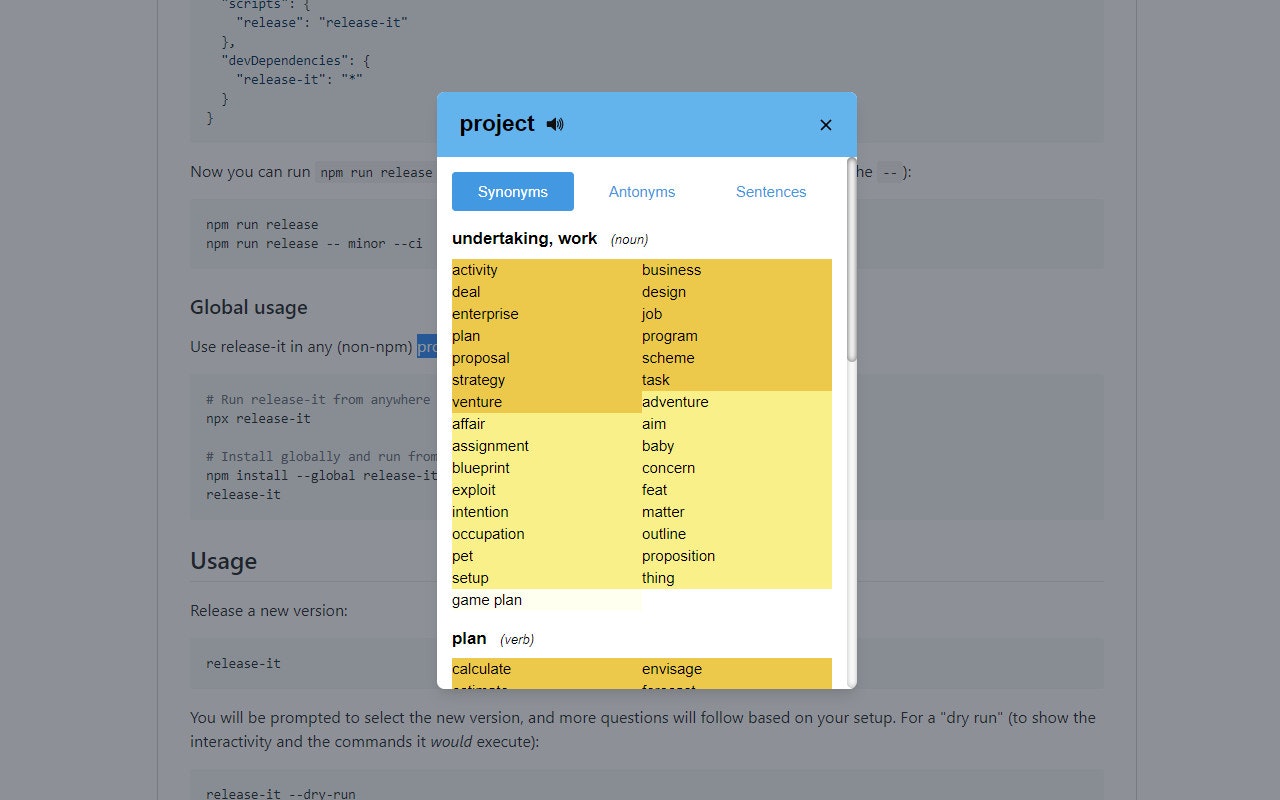The image size is (1280, 800).
Task: Select the synonym "outline"
Action: tap(664, 534)
